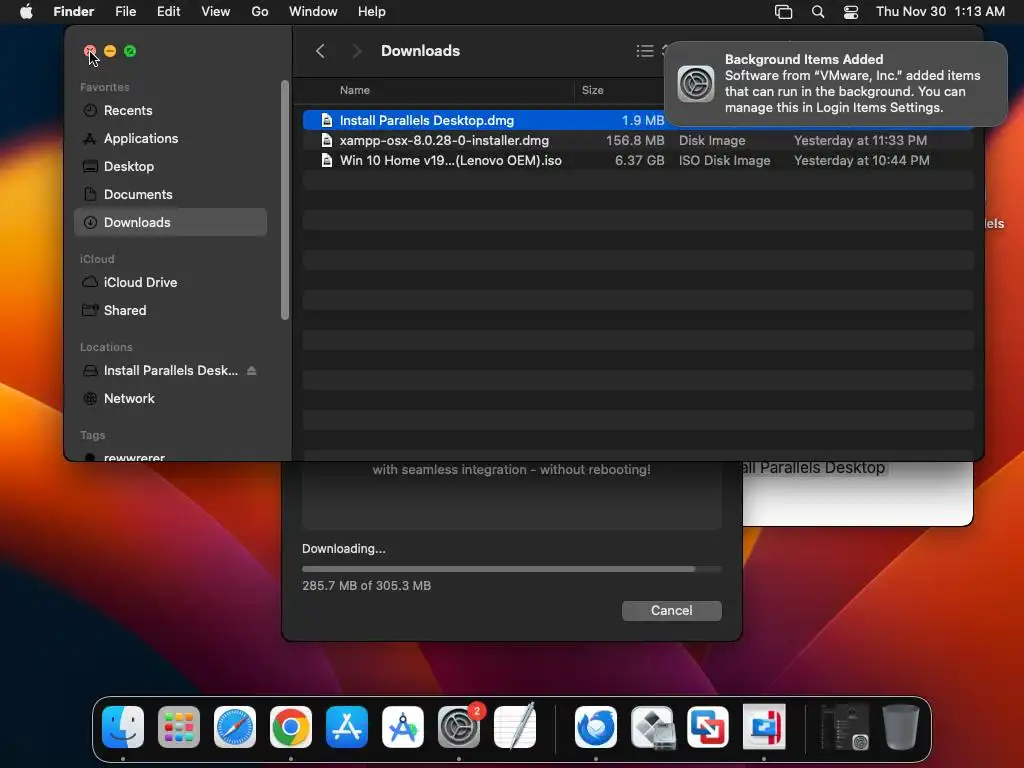This screenshot has width=1024, height=768.
Task: Open Boot Camp Assistant from the Dock
Action: [652, 727]
